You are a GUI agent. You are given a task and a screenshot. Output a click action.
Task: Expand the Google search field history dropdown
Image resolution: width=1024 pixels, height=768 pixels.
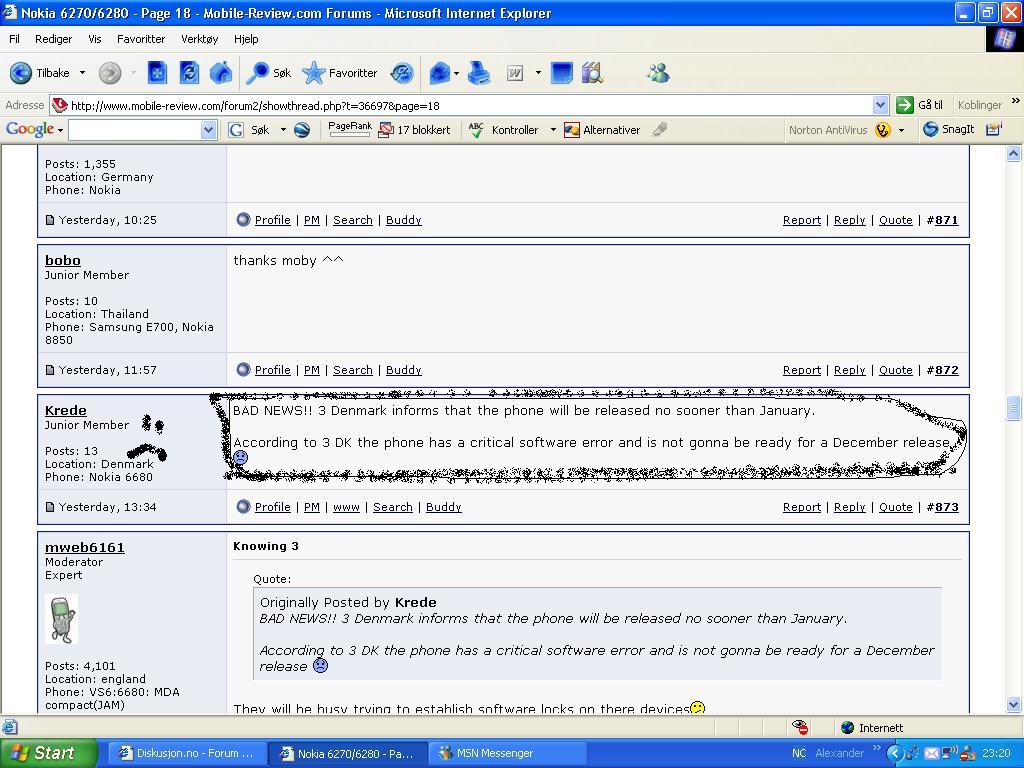[x=208, y=130]
